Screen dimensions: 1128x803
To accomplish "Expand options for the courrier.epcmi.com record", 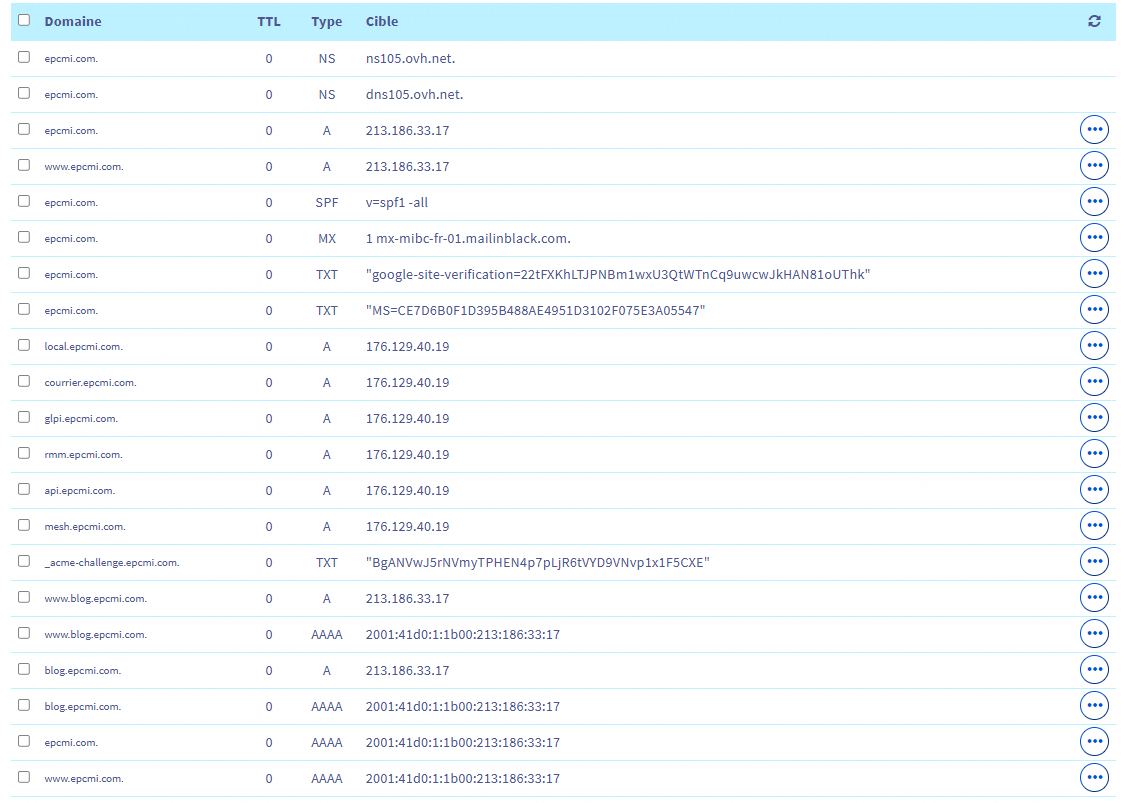I will click(x=1094, y=382).
